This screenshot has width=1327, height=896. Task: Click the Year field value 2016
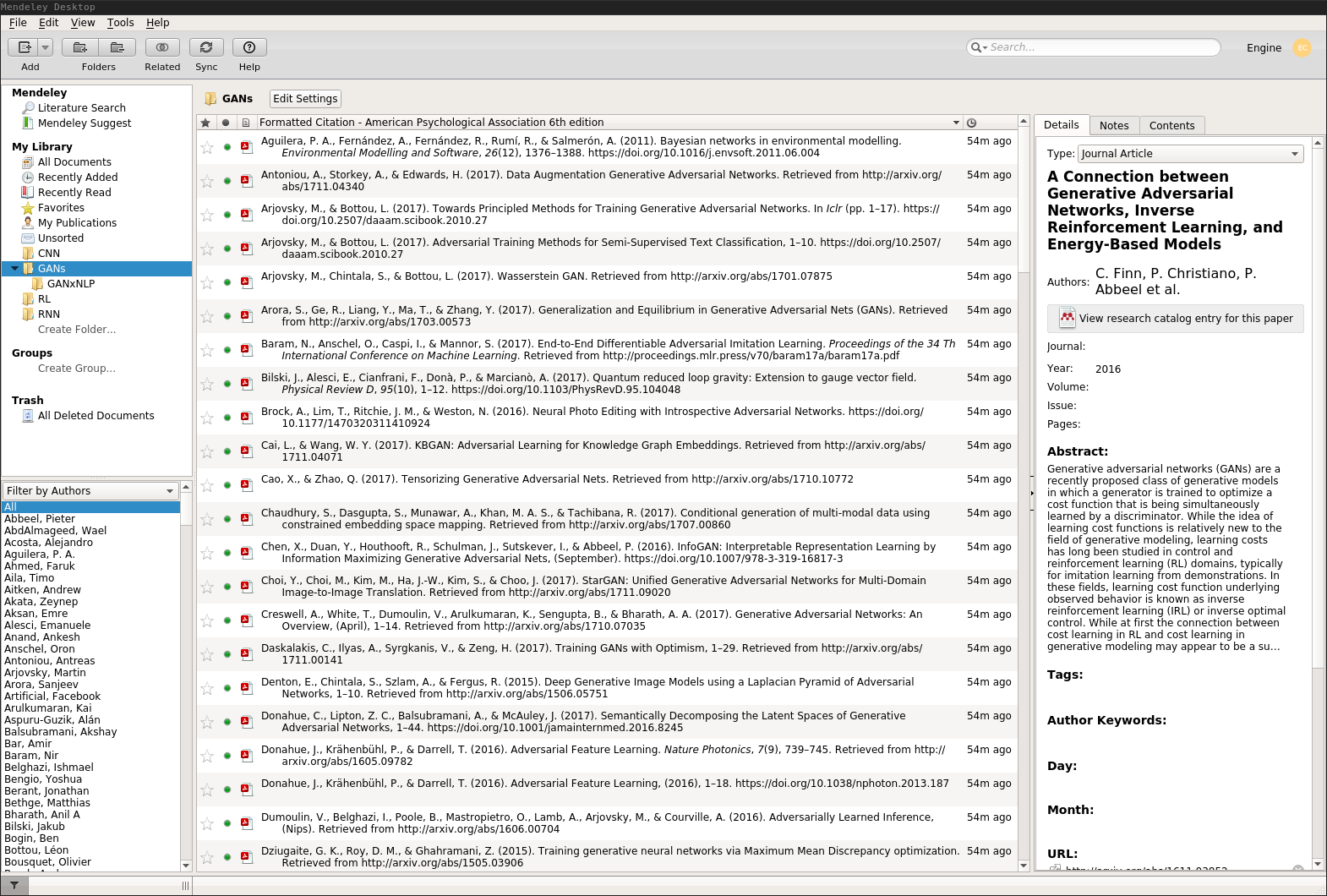[1108, 369]
